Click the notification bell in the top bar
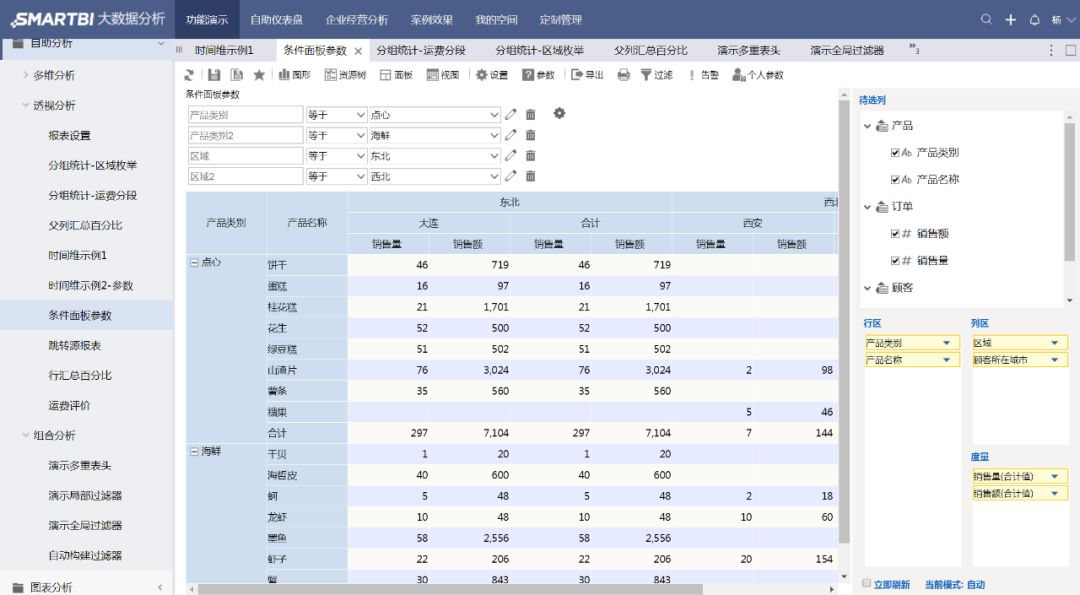The height and width of the screenshot is (595, 1080). coord(1035,19)
